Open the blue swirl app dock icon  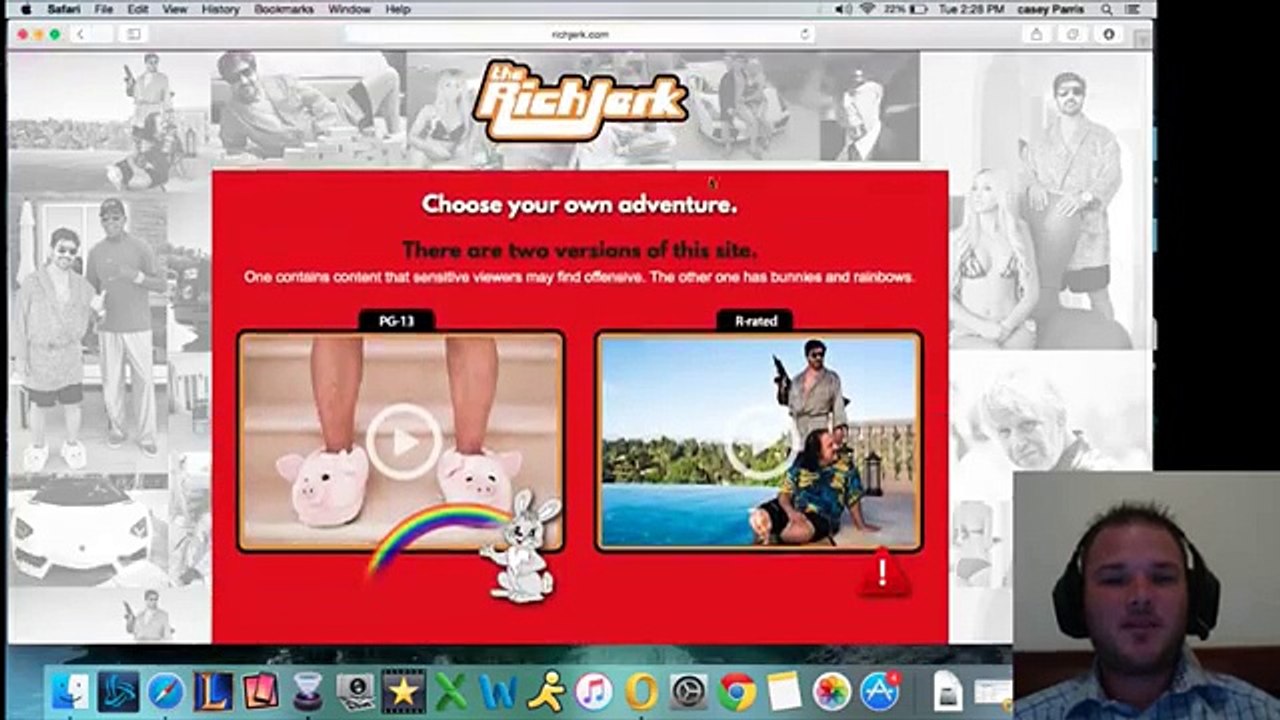point(118,691)
